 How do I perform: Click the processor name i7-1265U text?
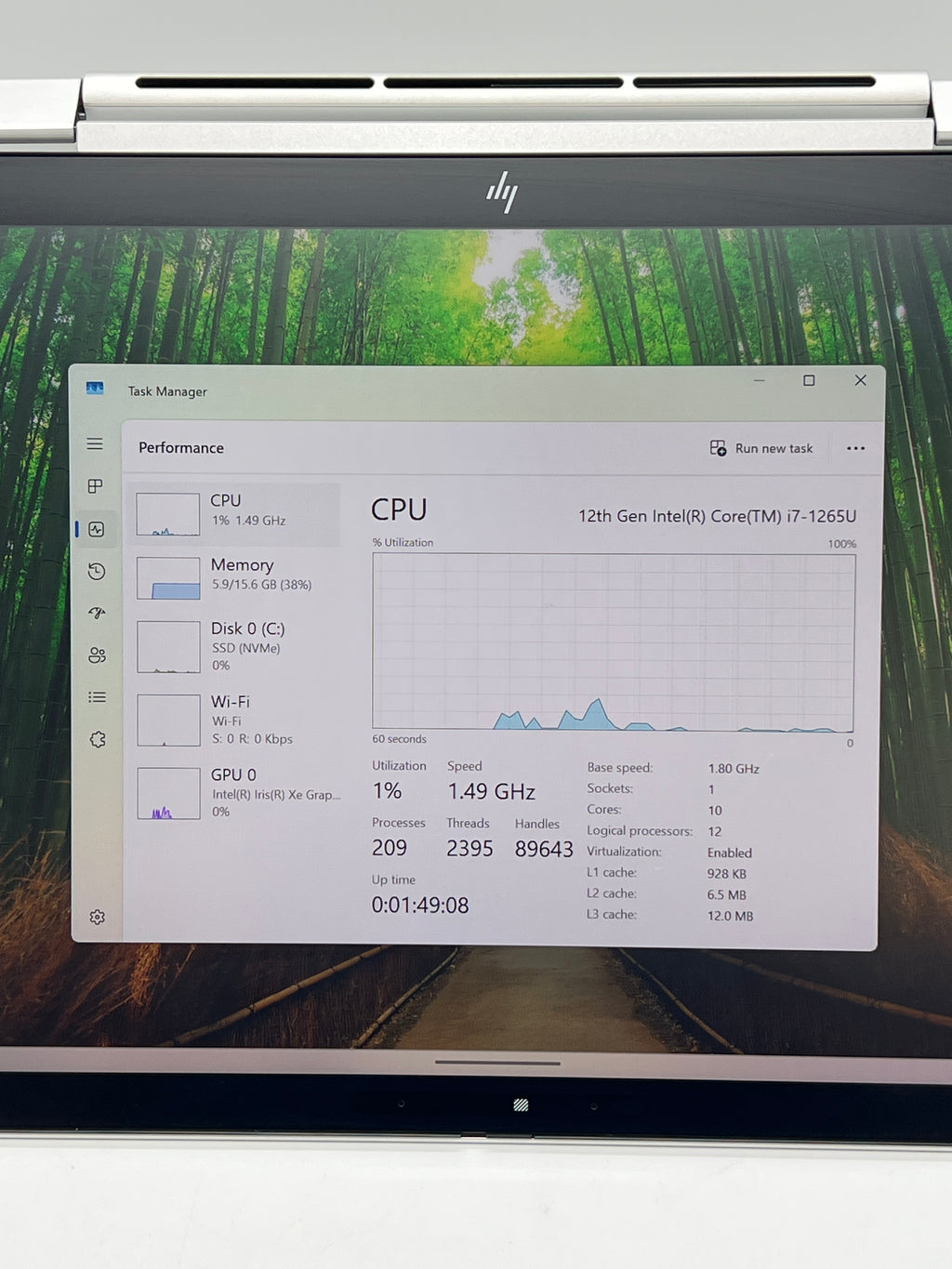point(717,516)
